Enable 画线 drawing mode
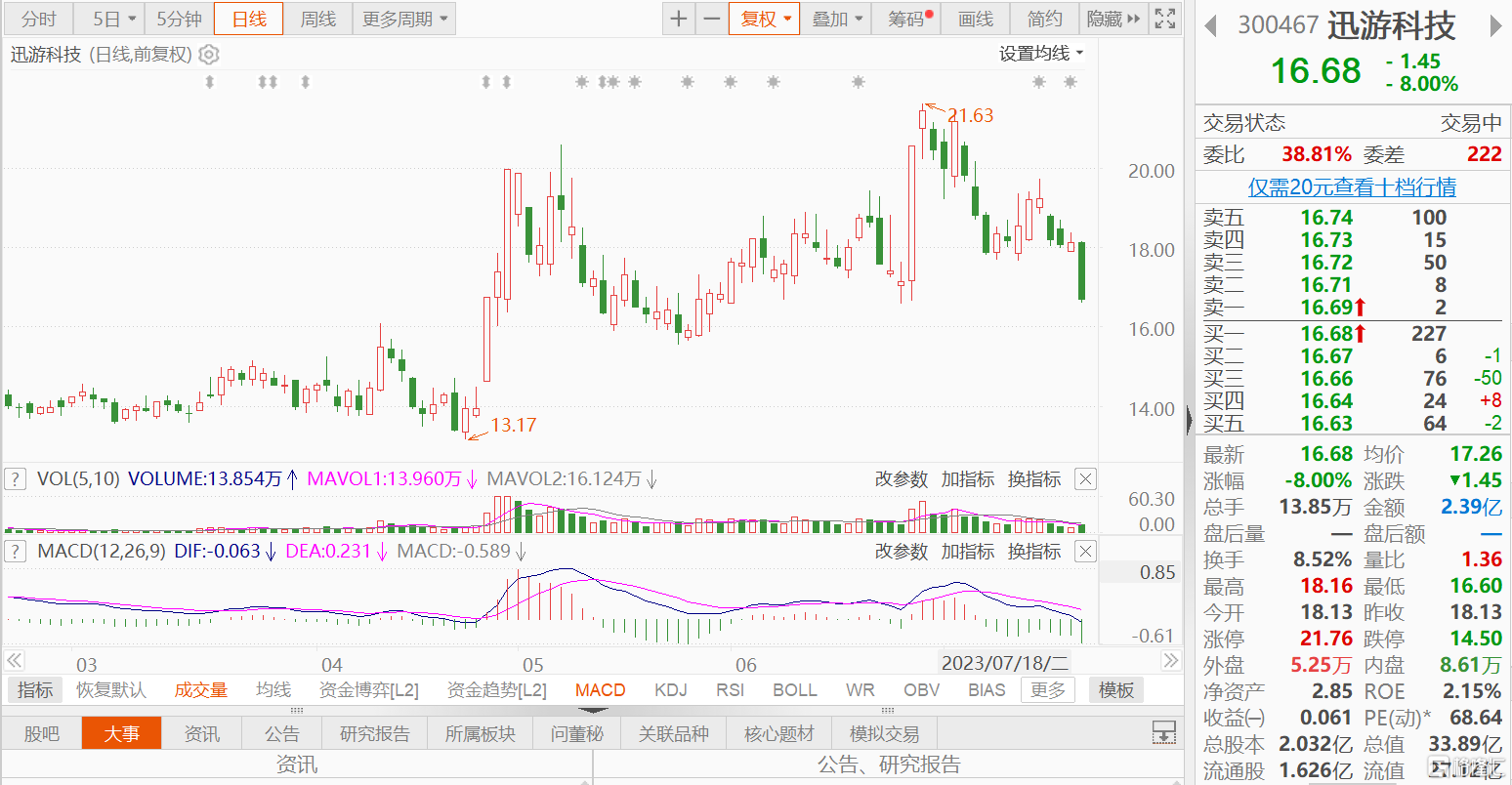 975,18
